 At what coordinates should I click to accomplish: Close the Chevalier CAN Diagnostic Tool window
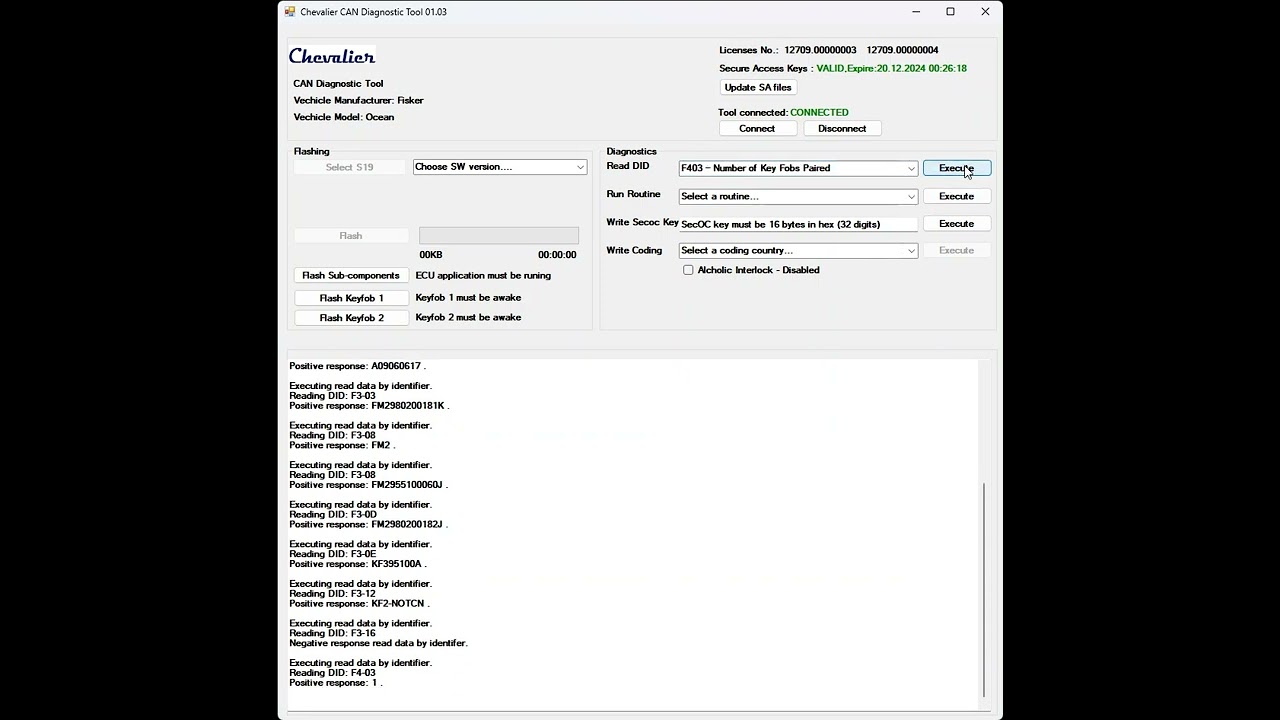click(x=985, y=12)
